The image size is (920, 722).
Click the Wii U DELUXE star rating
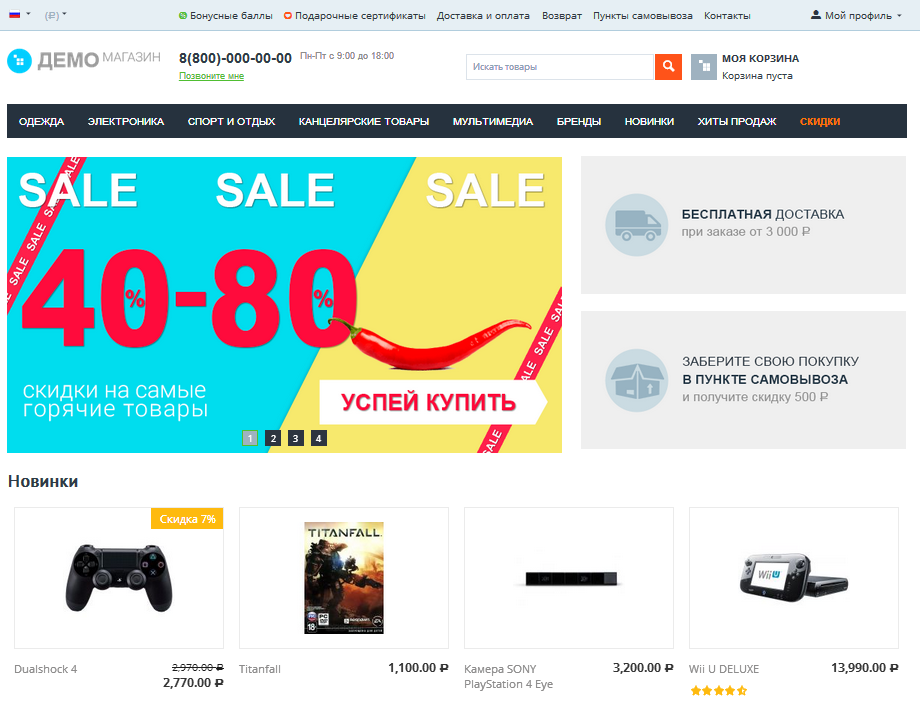(719, 690)
